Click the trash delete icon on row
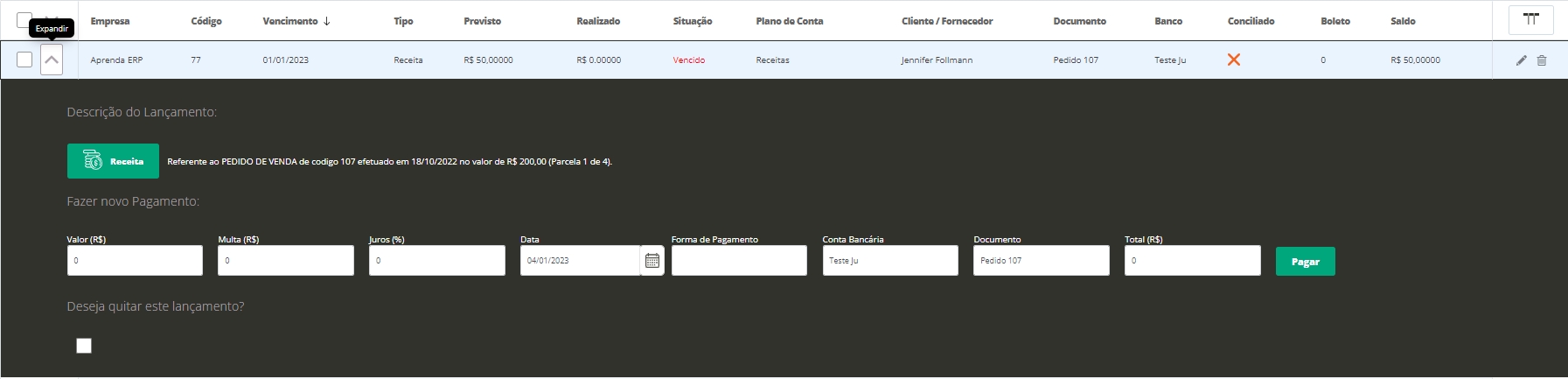 click(1542, 60)
